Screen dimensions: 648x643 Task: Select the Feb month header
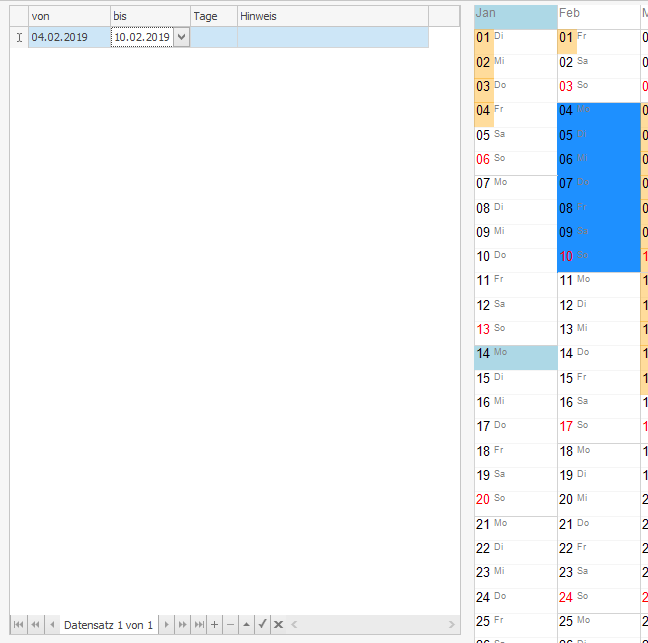pyautogui.click(x=597, y=14)
